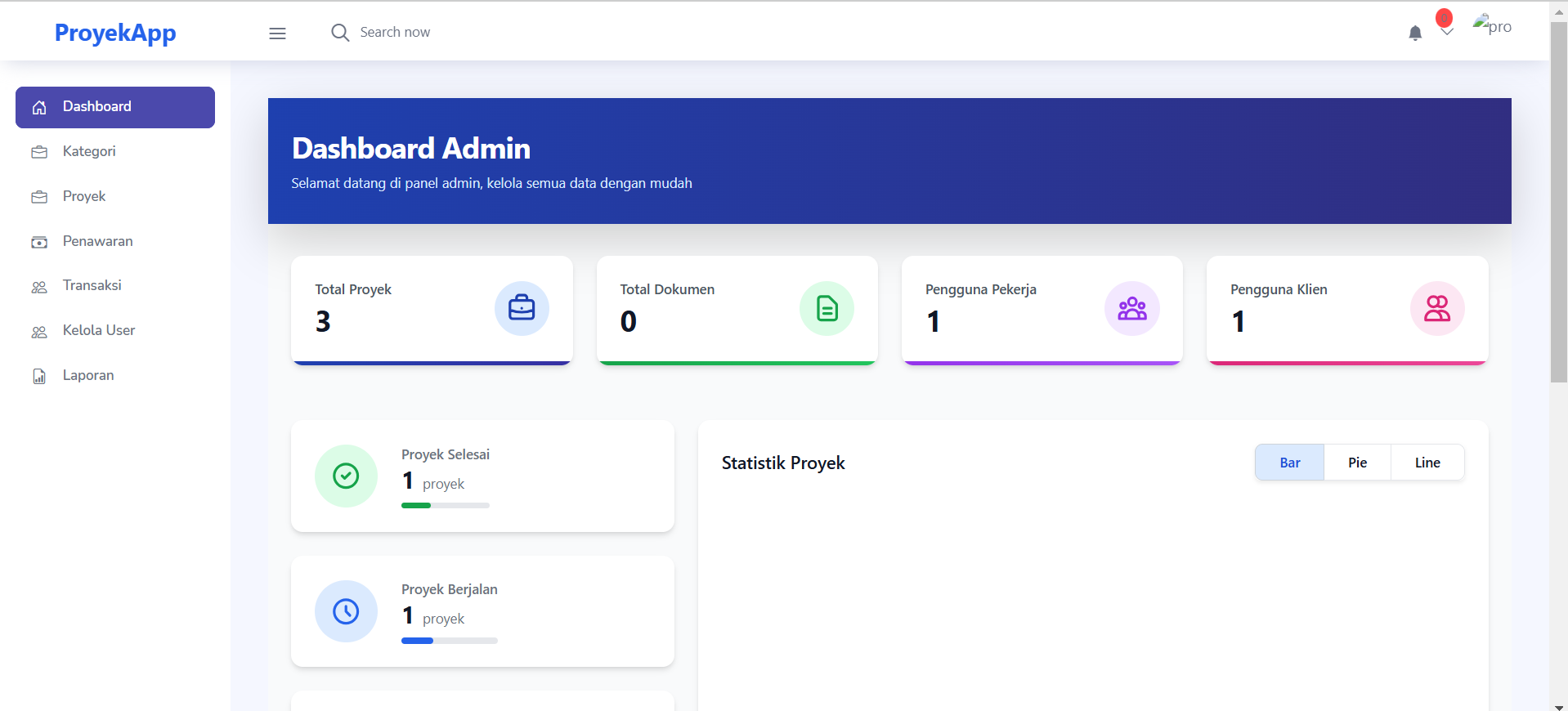Click the Proyek Berjalan clock icon
Viewport: 1568px width, 711px height.
pyautogui.click(x=346, y=611)
